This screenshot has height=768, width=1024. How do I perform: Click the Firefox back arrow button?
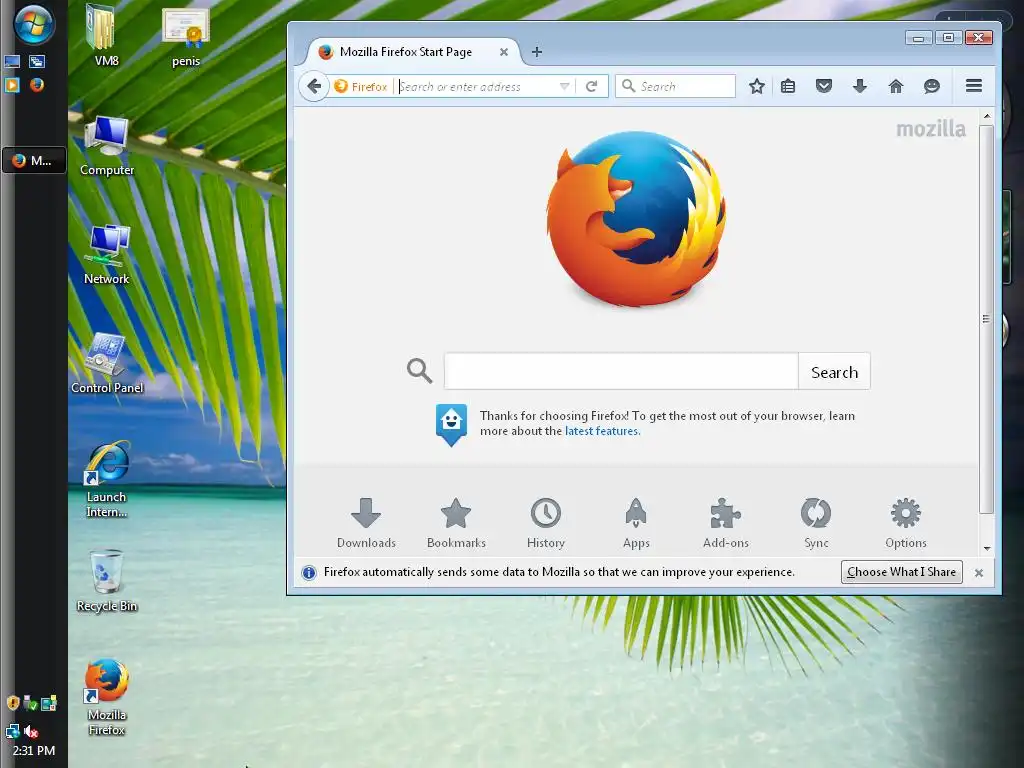314,86
